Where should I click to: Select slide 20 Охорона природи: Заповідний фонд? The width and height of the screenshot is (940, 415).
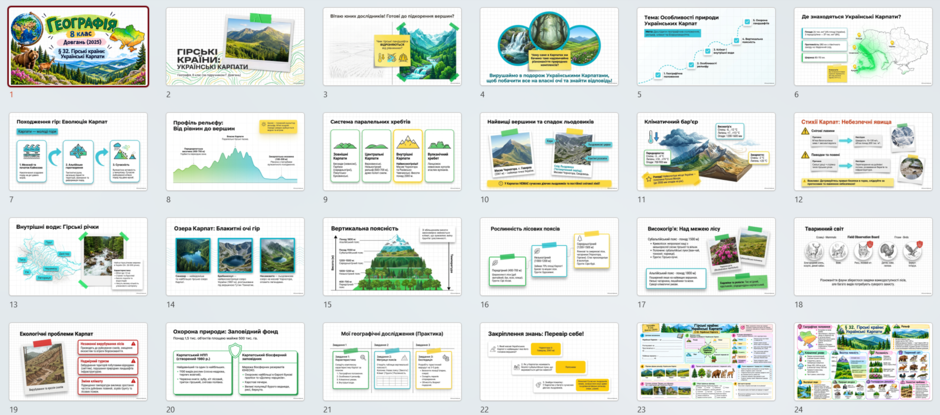click(235, 362)
